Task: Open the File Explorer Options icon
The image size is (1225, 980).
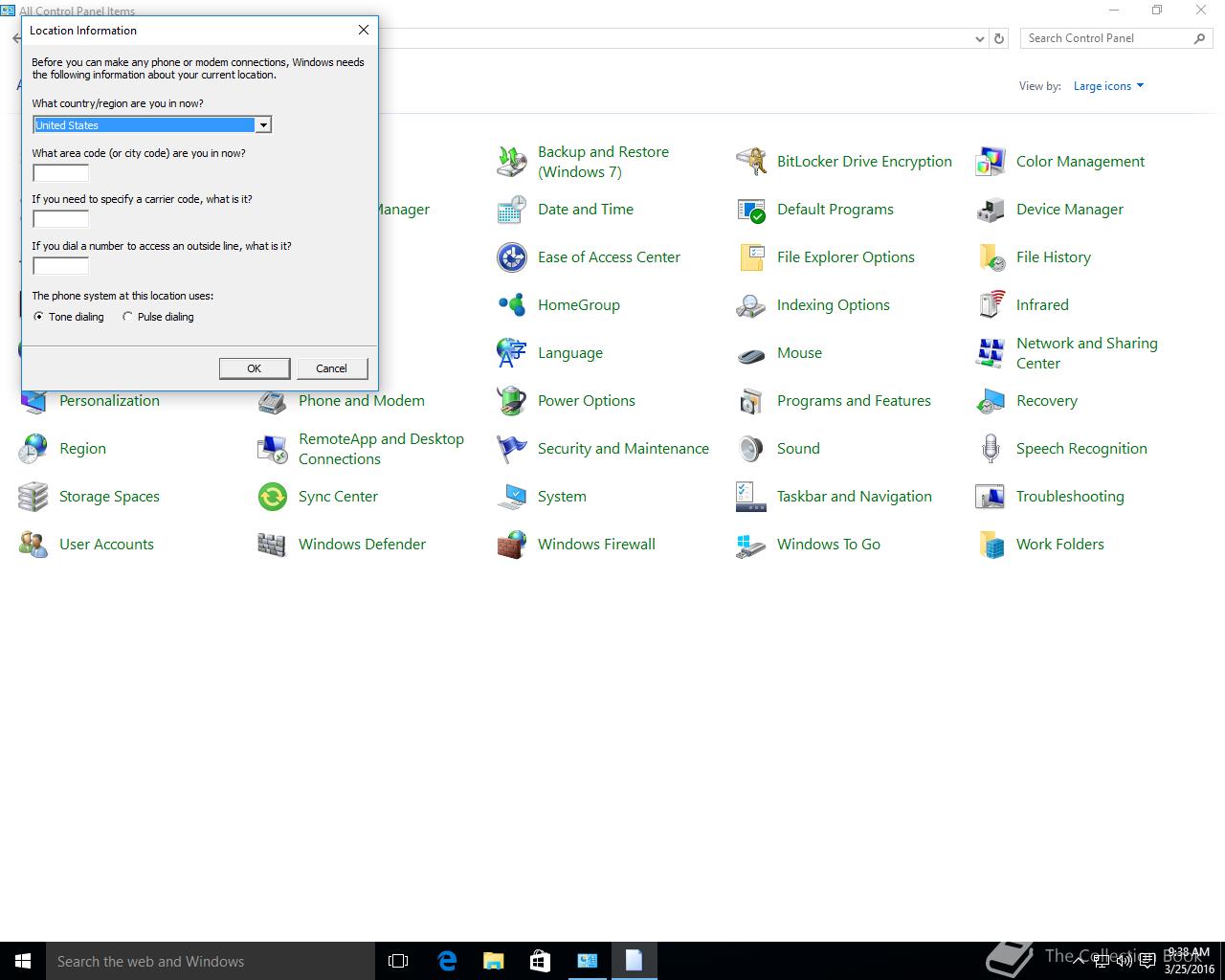Action: pyautogui.click(x=751, y=257)
